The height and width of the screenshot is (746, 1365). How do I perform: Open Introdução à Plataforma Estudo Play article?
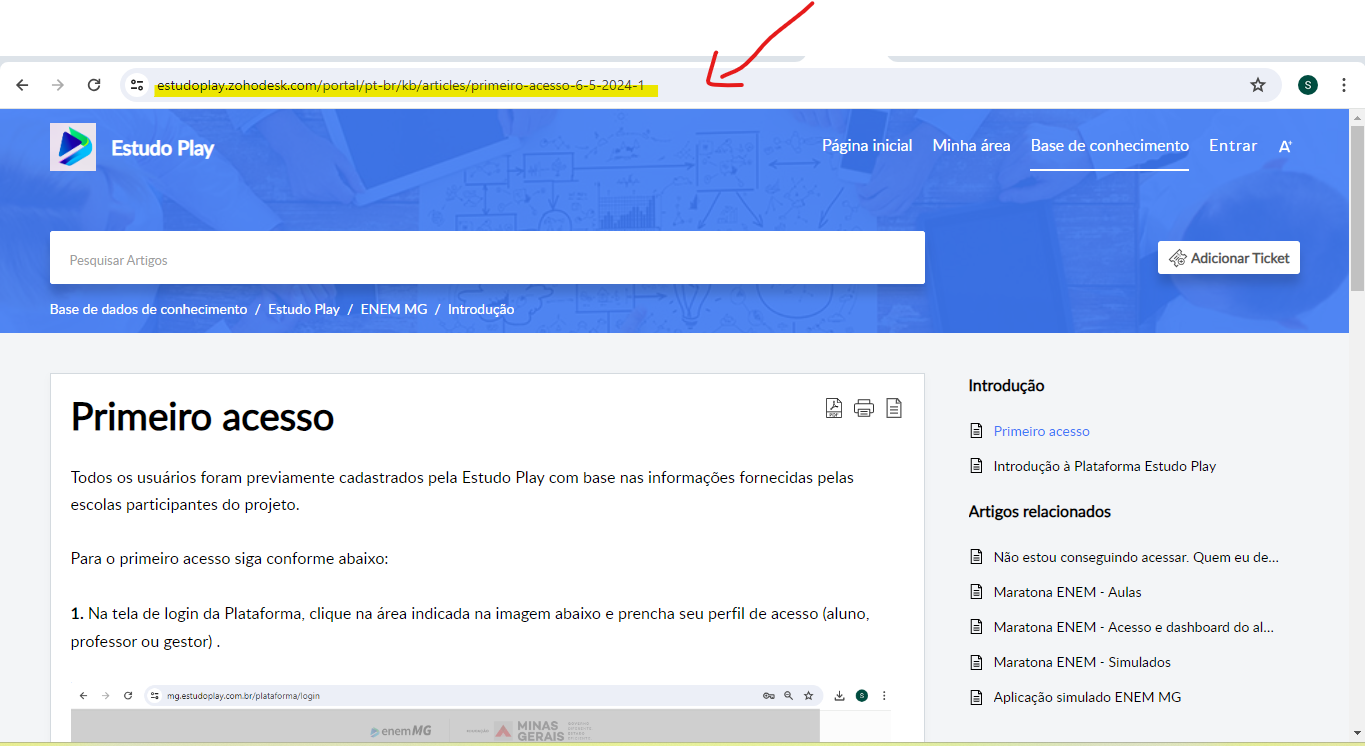[1104, 466]
